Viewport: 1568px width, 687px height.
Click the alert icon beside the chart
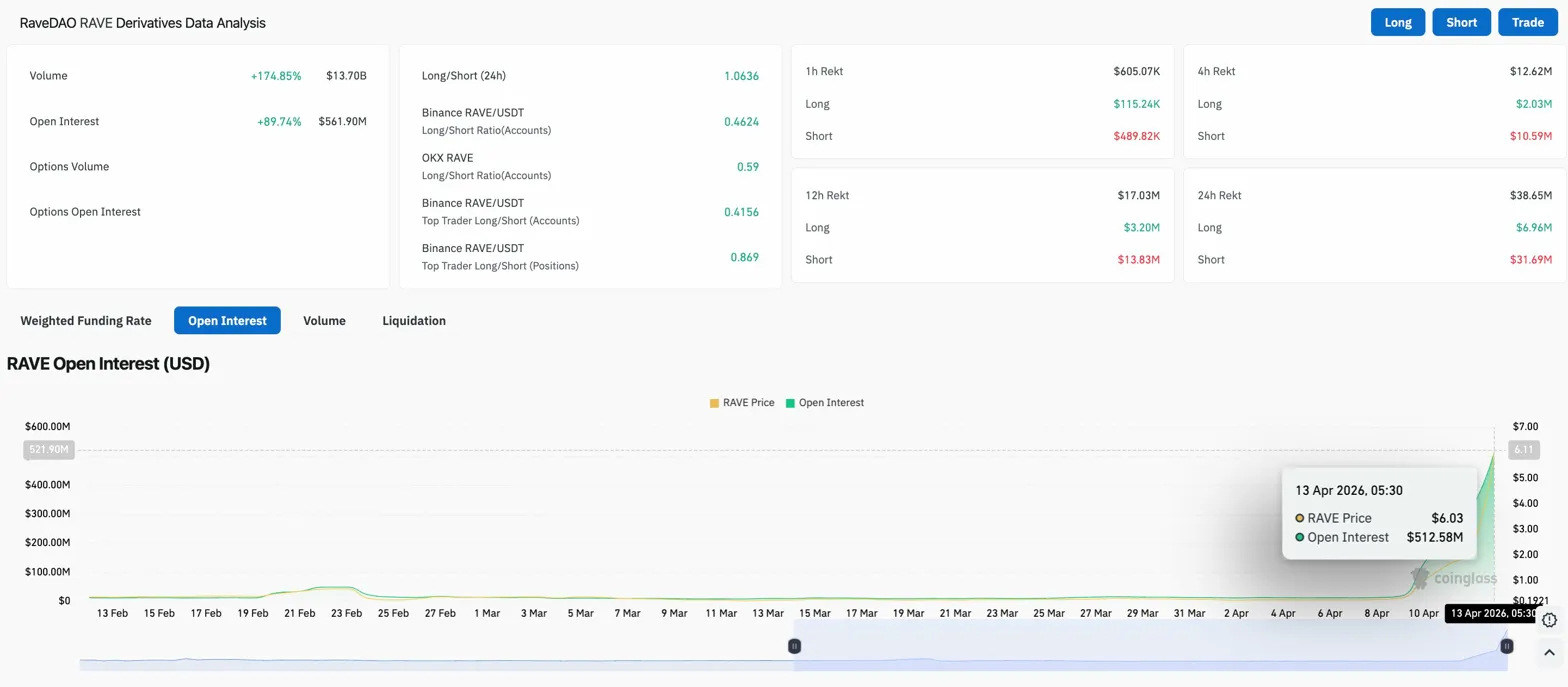1549,620
